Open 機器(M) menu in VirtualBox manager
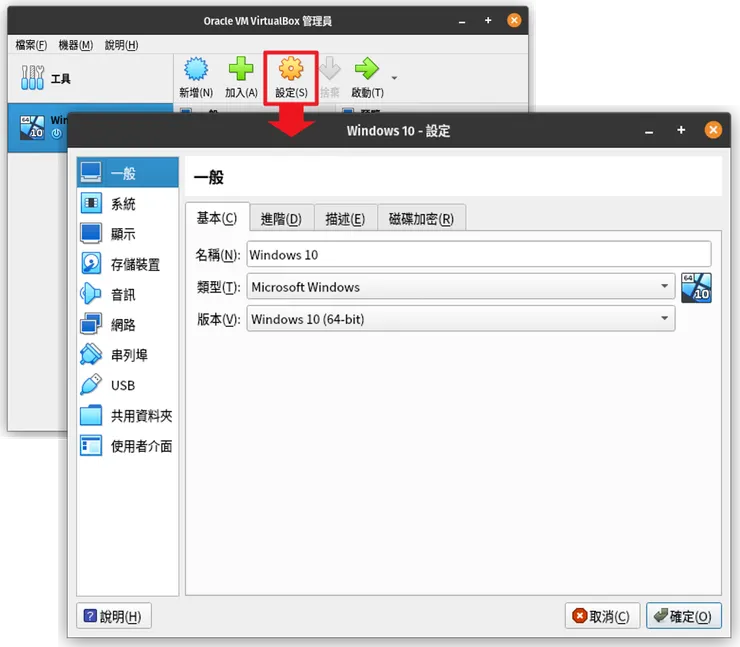740x647 pixels. coord(76,45)
